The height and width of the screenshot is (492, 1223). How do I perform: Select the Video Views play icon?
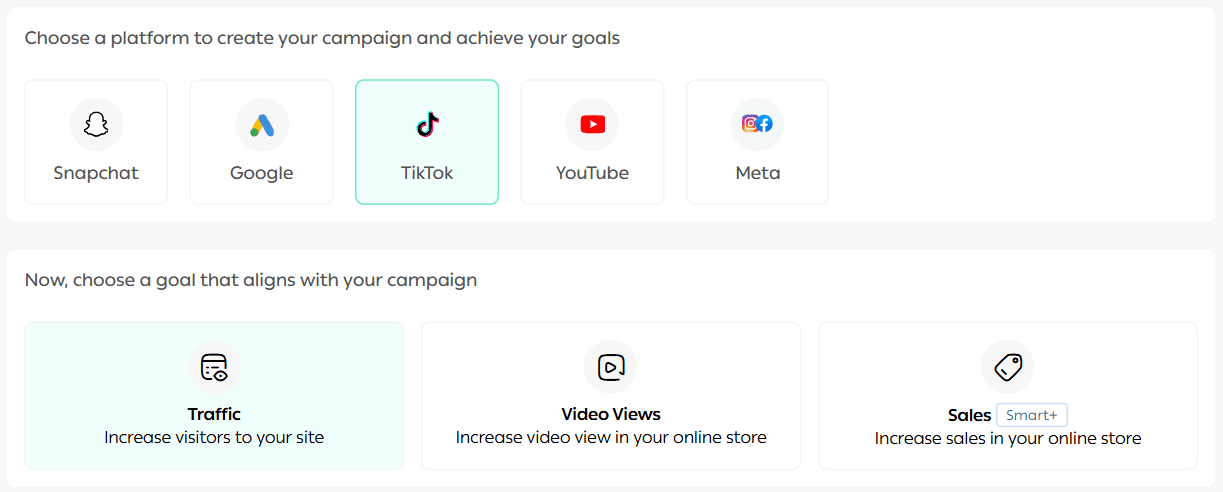pyautogui.click(x=611, y=367)
